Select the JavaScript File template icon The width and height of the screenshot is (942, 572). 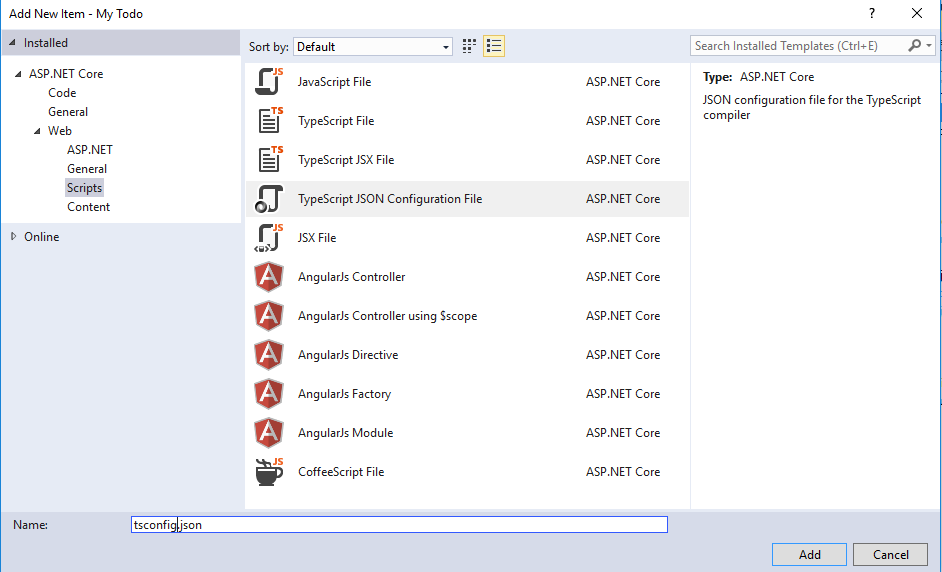click(269, 82)
